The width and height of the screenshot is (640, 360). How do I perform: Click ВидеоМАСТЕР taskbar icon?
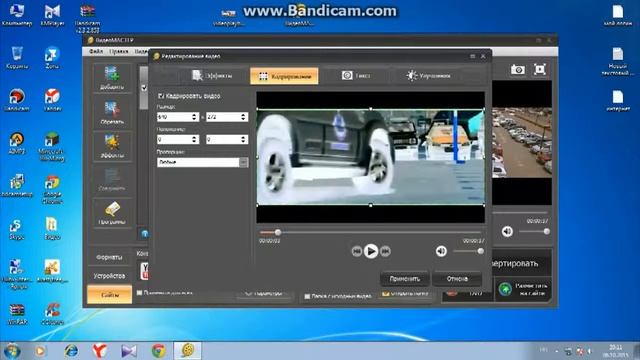187,351
